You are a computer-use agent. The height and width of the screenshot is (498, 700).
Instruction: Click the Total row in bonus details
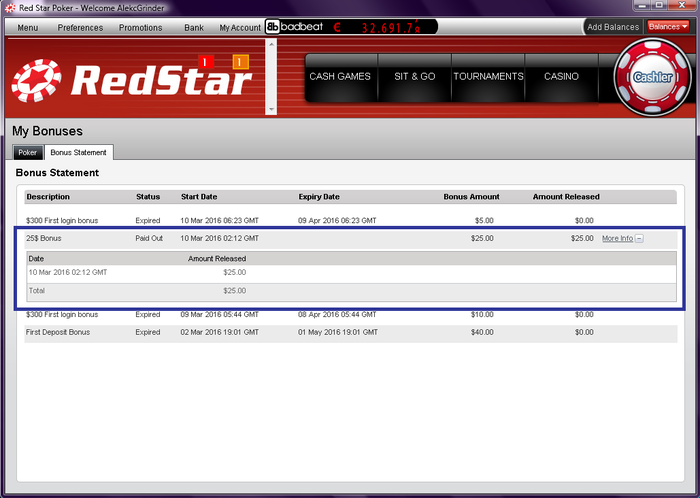(x=352, y=291)
